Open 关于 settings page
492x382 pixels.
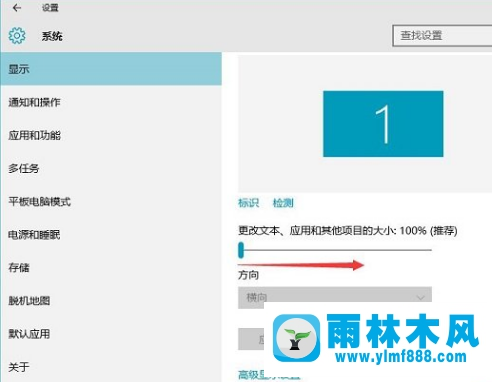tap(111, 367)
